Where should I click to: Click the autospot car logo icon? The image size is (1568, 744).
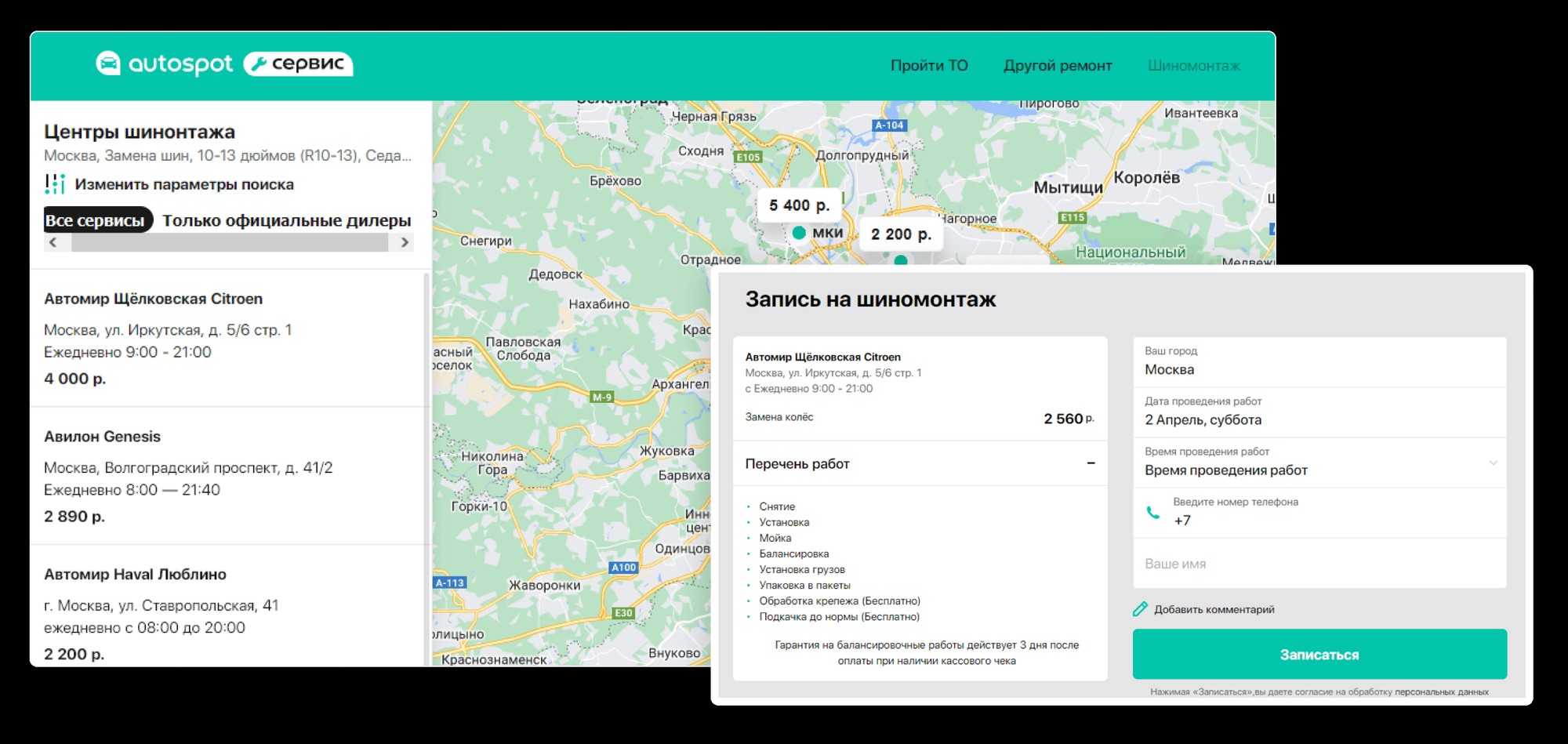click(108, 64)
